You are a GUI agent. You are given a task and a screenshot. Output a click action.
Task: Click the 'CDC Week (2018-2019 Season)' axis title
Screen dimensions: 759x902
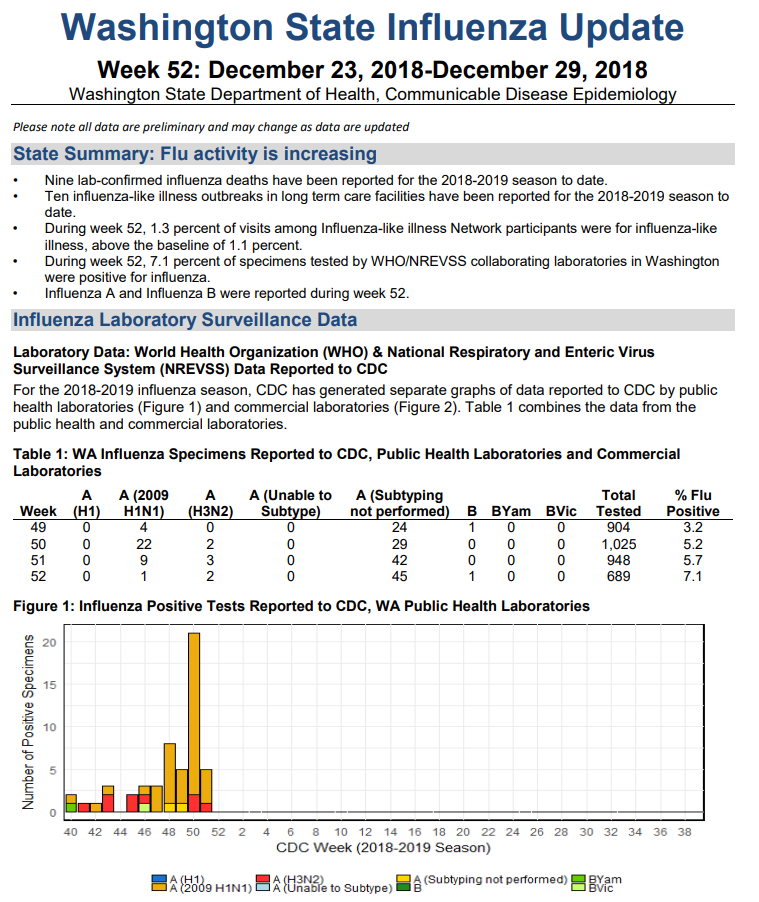385,848
